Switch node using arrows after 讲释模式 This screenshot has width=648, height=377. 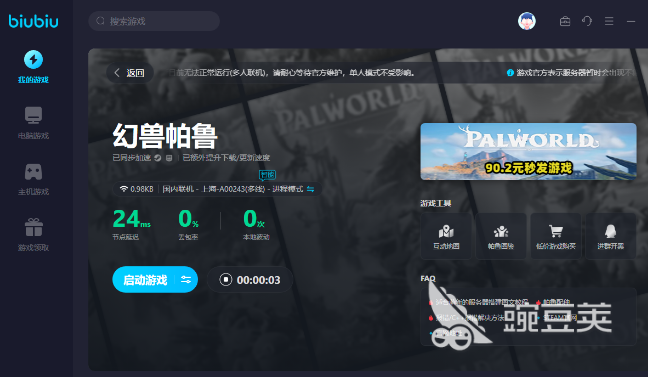310,189
